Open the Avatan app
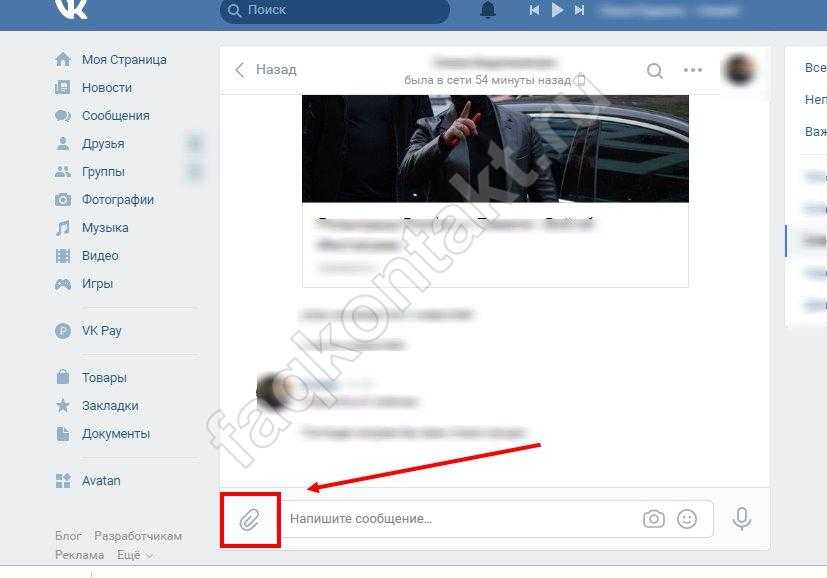Image resolution: width=827 pixels, height=578 pixels. point(101,480)
